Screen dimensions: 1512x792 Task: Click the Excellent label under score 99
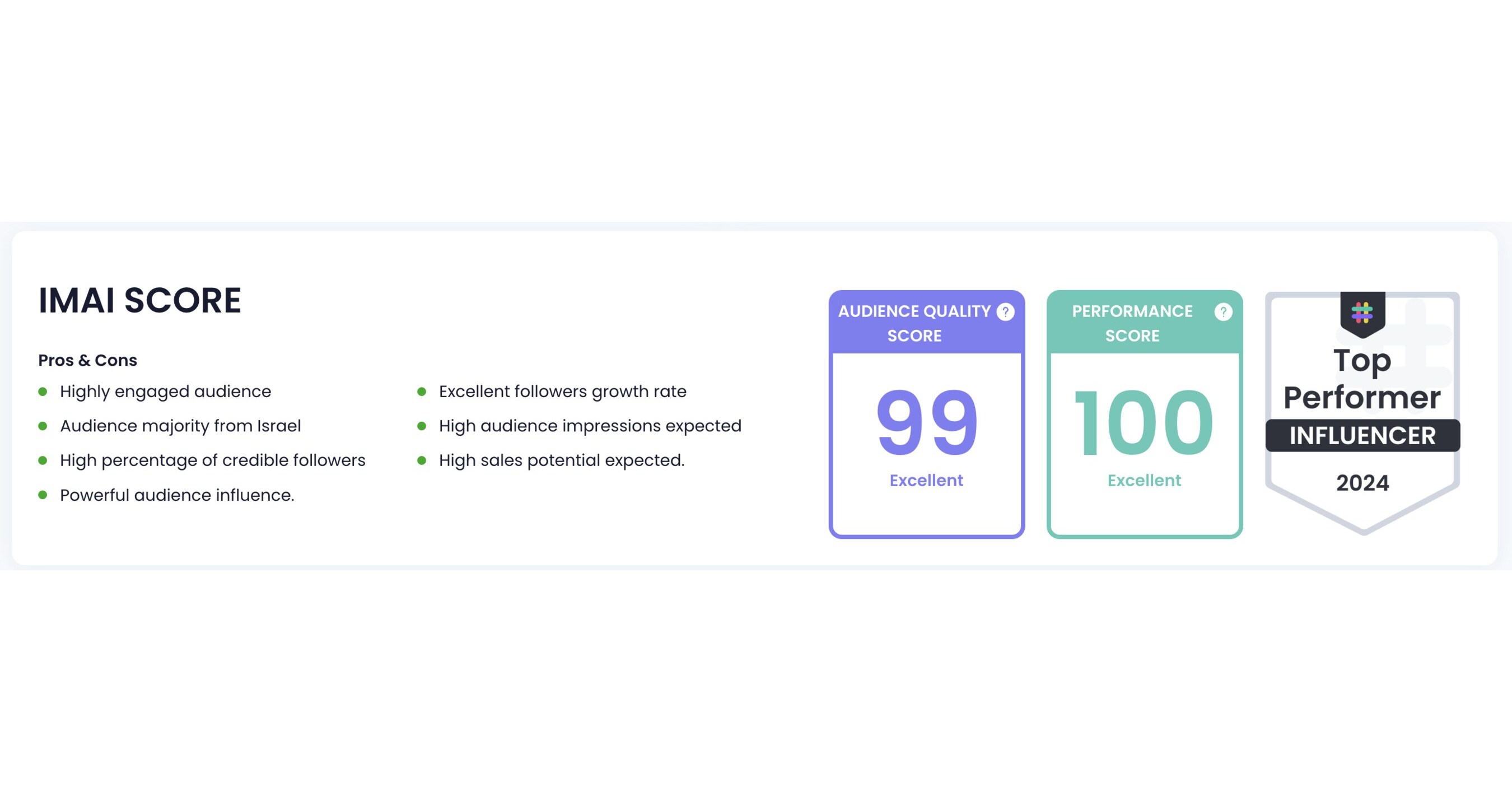926,479
